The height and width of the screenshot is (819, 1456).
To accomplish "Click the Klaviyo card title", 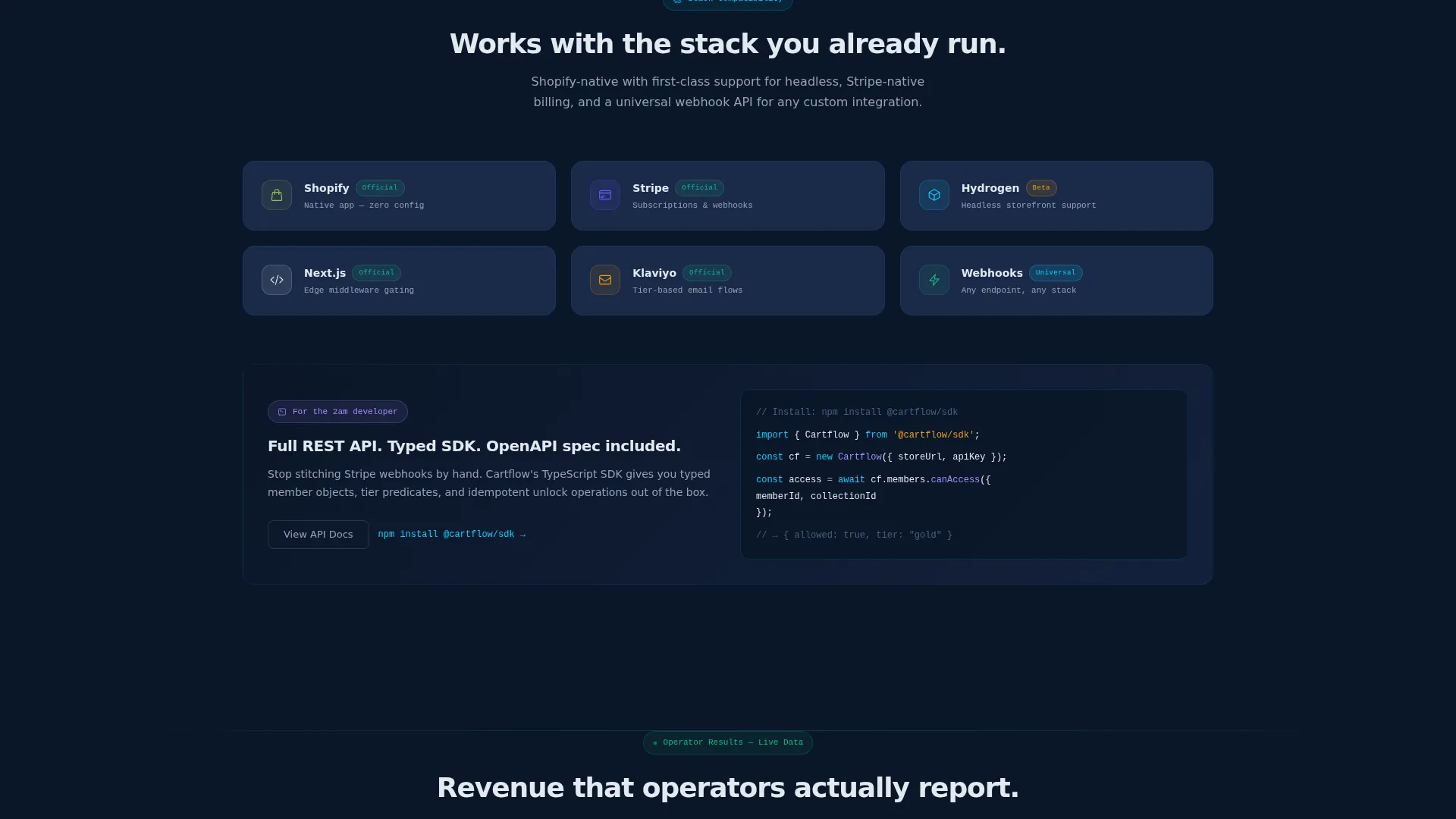I will [654, 273].
